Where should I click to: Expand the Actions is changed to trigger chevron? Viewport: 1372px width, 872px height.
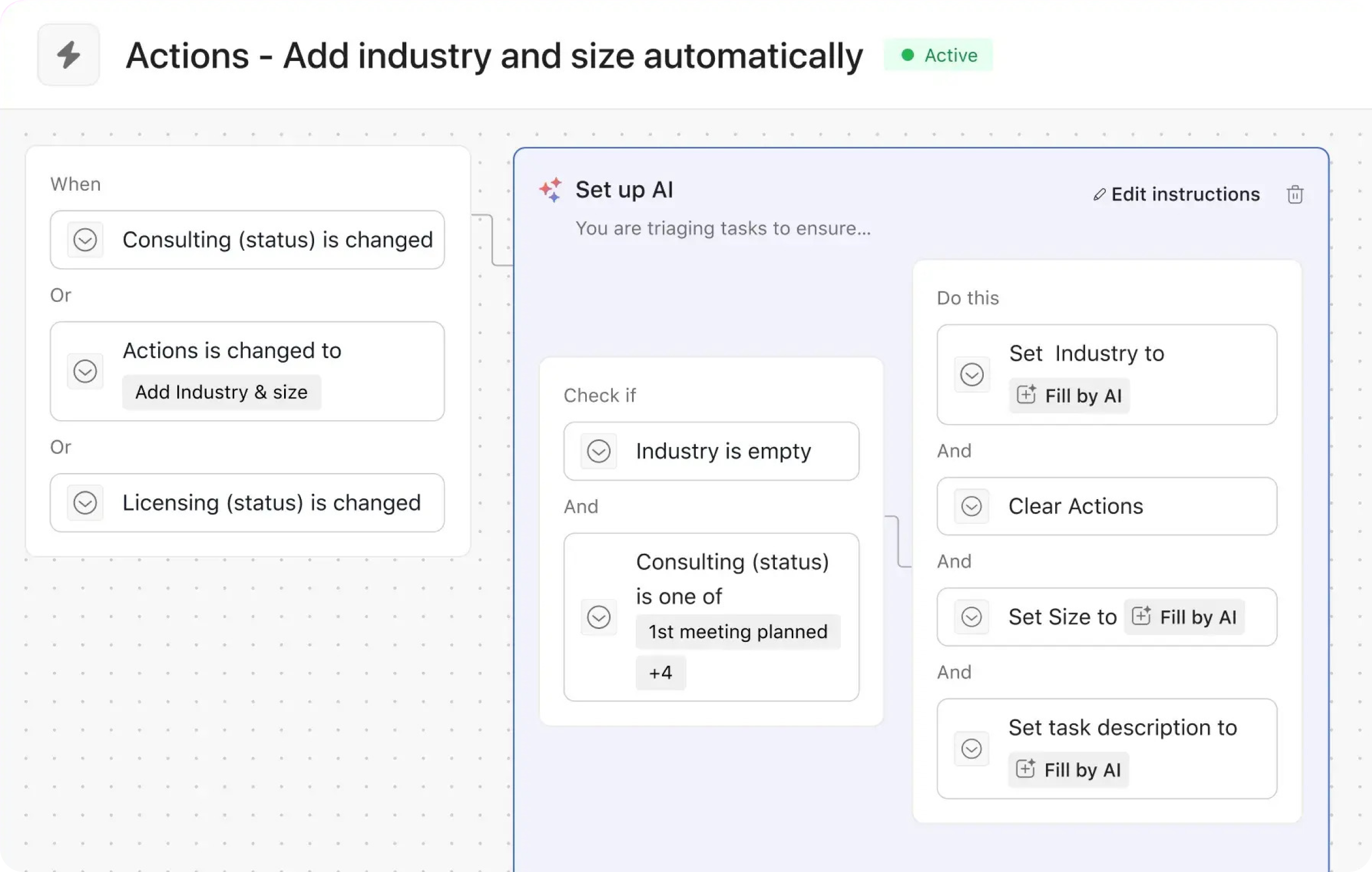[85, 371]
